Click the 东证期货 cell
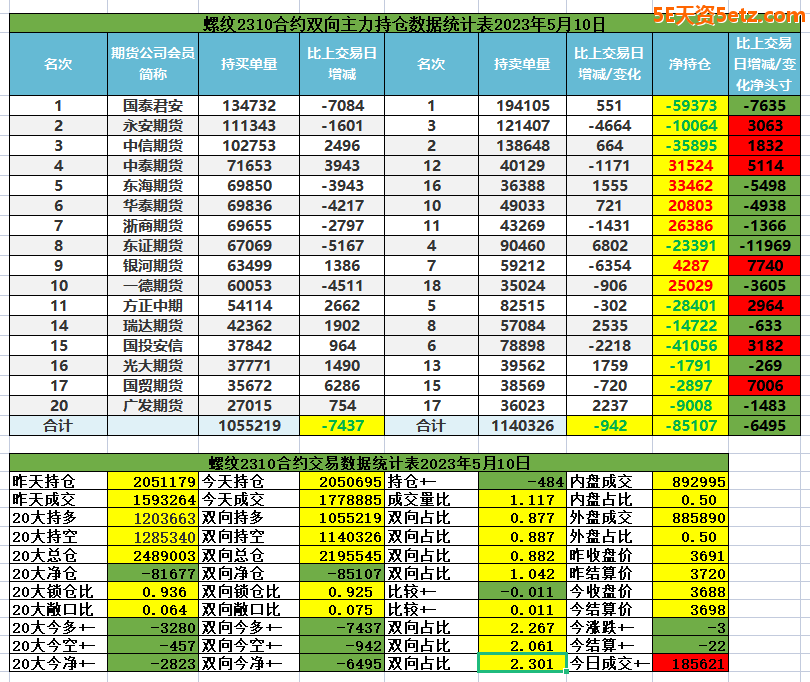This screenshot has width=810, height=682. point(153,245)
